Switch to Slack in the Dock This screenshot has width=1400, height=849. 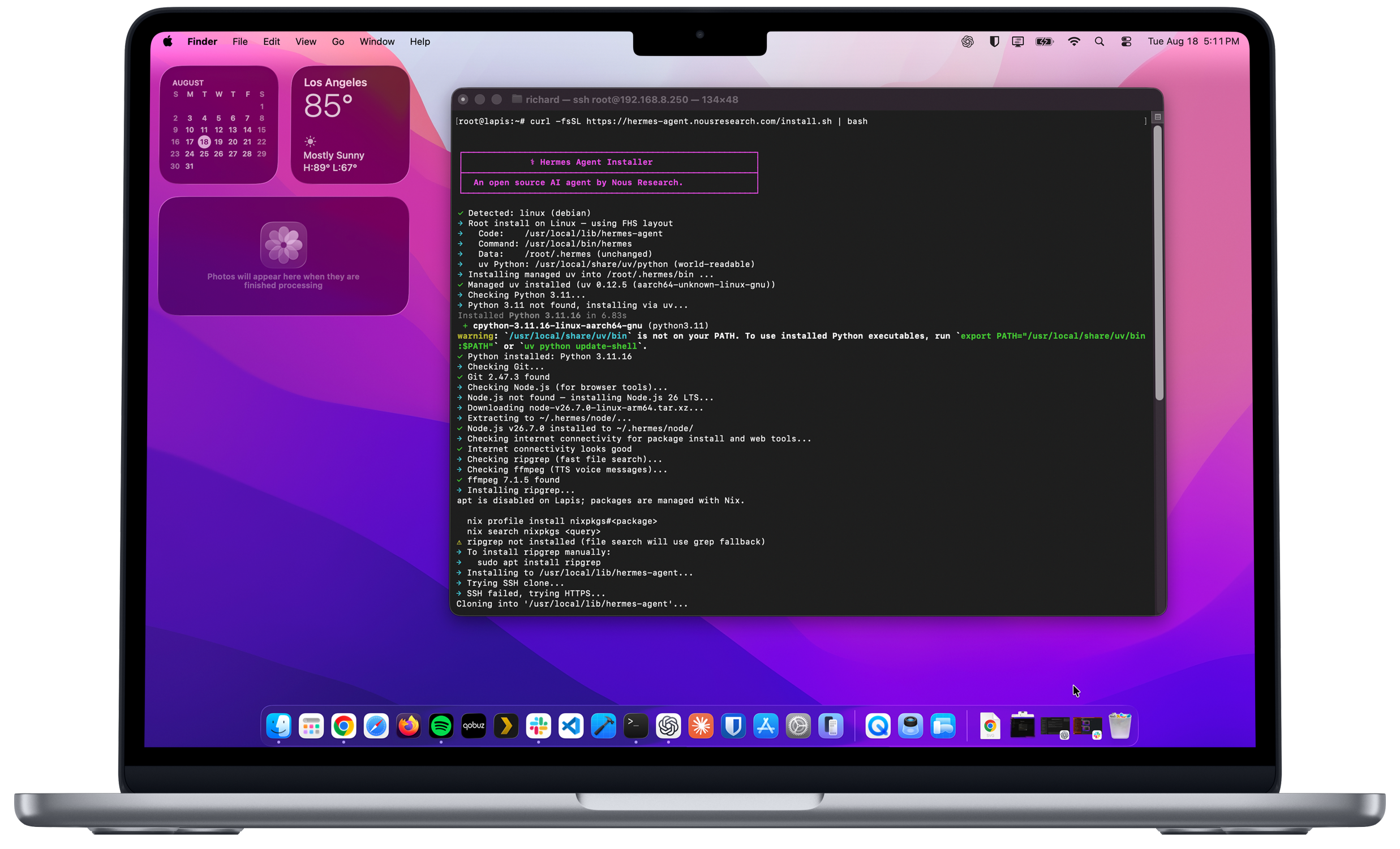538,726
